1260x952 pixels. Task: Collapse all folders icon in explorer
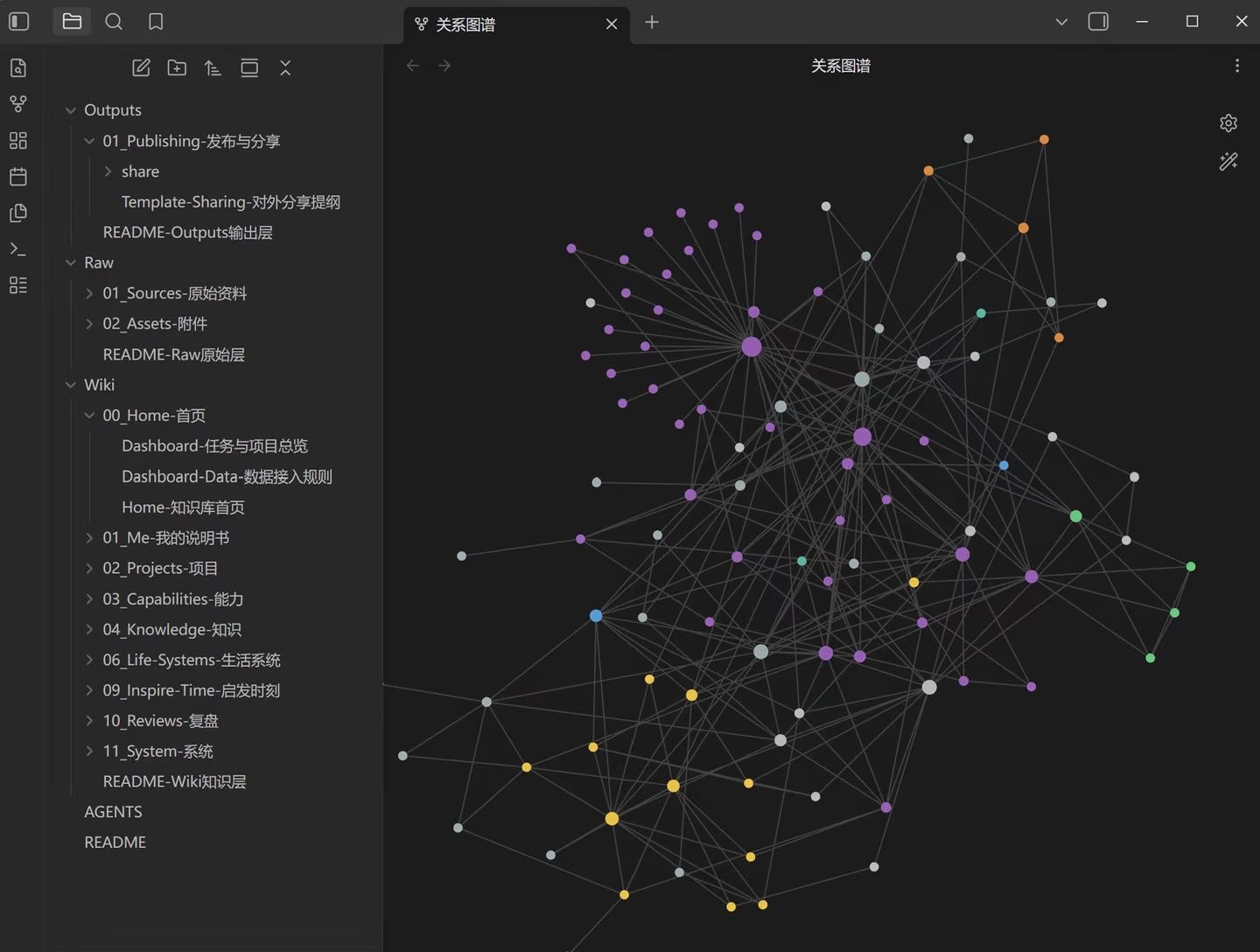pyautogui.click(x=285, y=68)
